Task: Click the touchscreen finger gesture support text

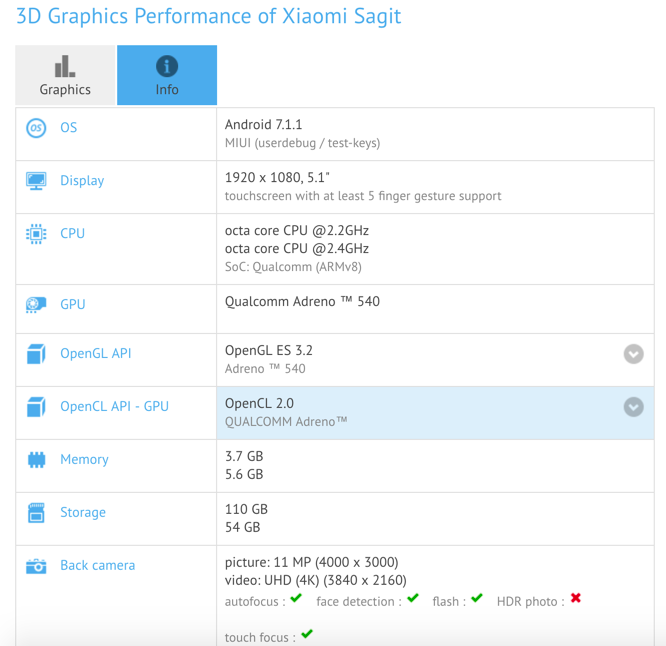Action: (x=363, y=196)
